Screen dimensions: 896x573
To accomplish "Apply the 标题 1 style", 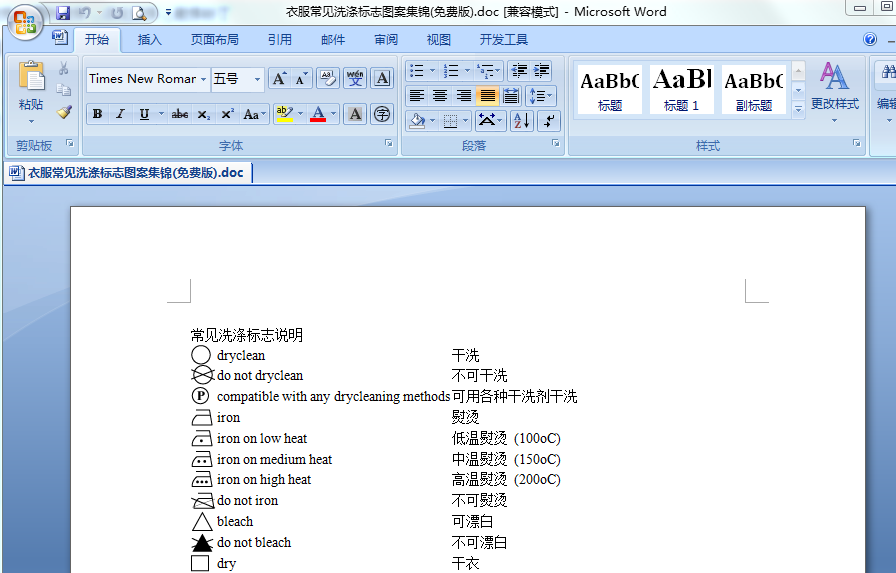I will (x=682, y=89).
